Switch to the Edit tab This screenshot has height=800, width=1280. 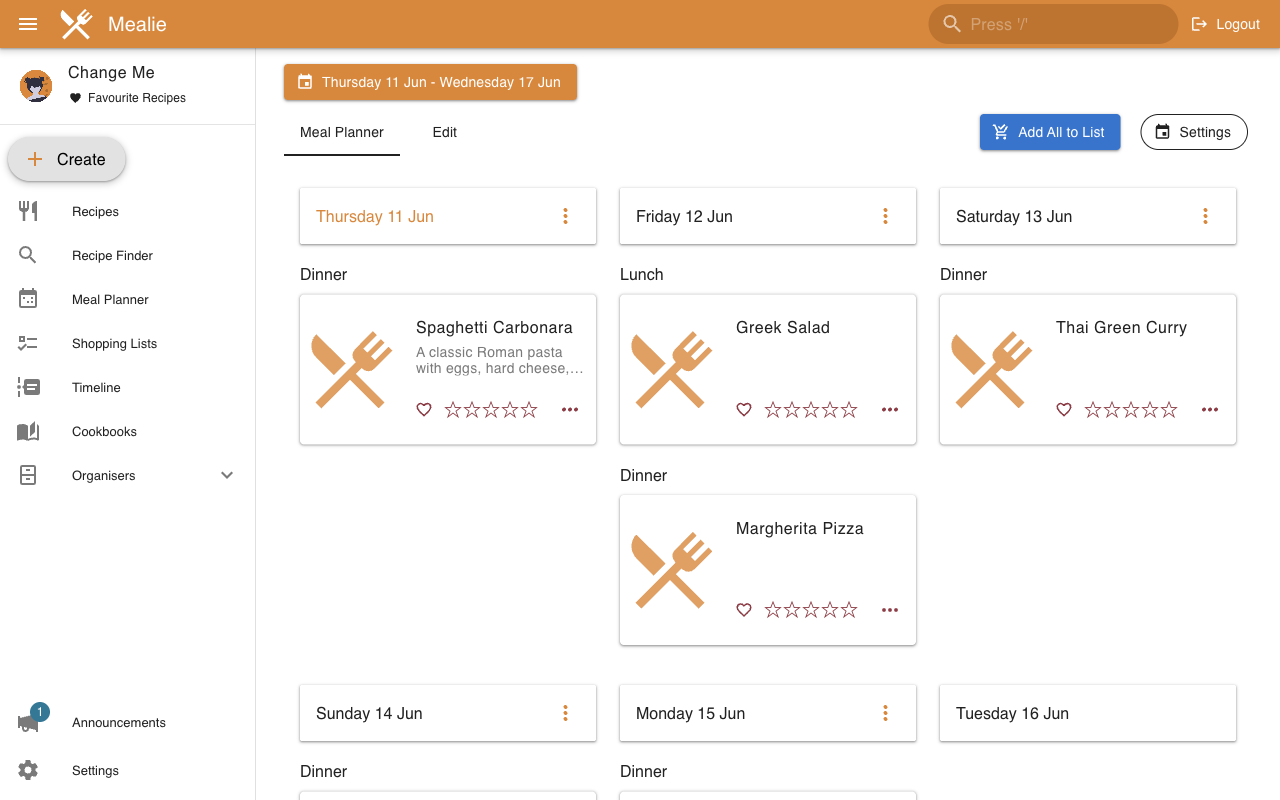[x=445, y=132]
